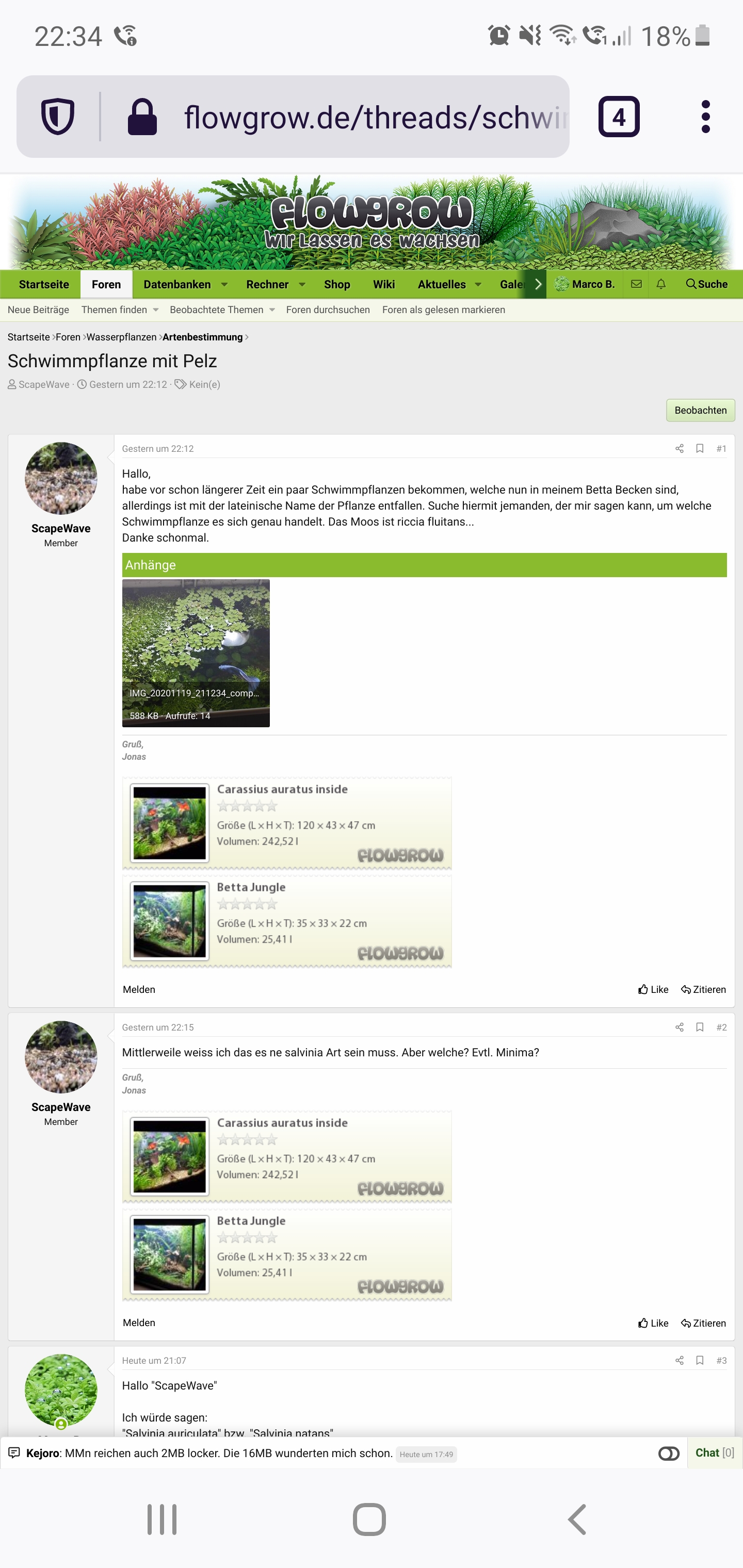Open the Startseite nav tab
The height and width of the screenshot is (1568, 743).
(x=44, y=284)
